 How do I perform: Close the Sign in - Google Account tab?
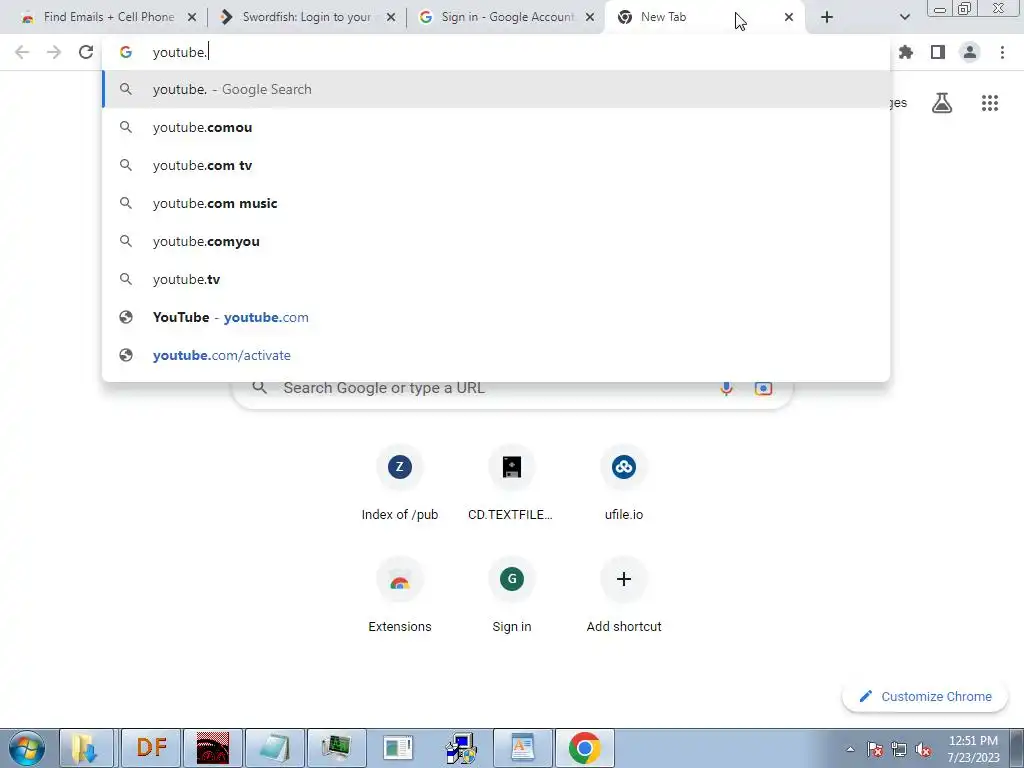[590, 17]
